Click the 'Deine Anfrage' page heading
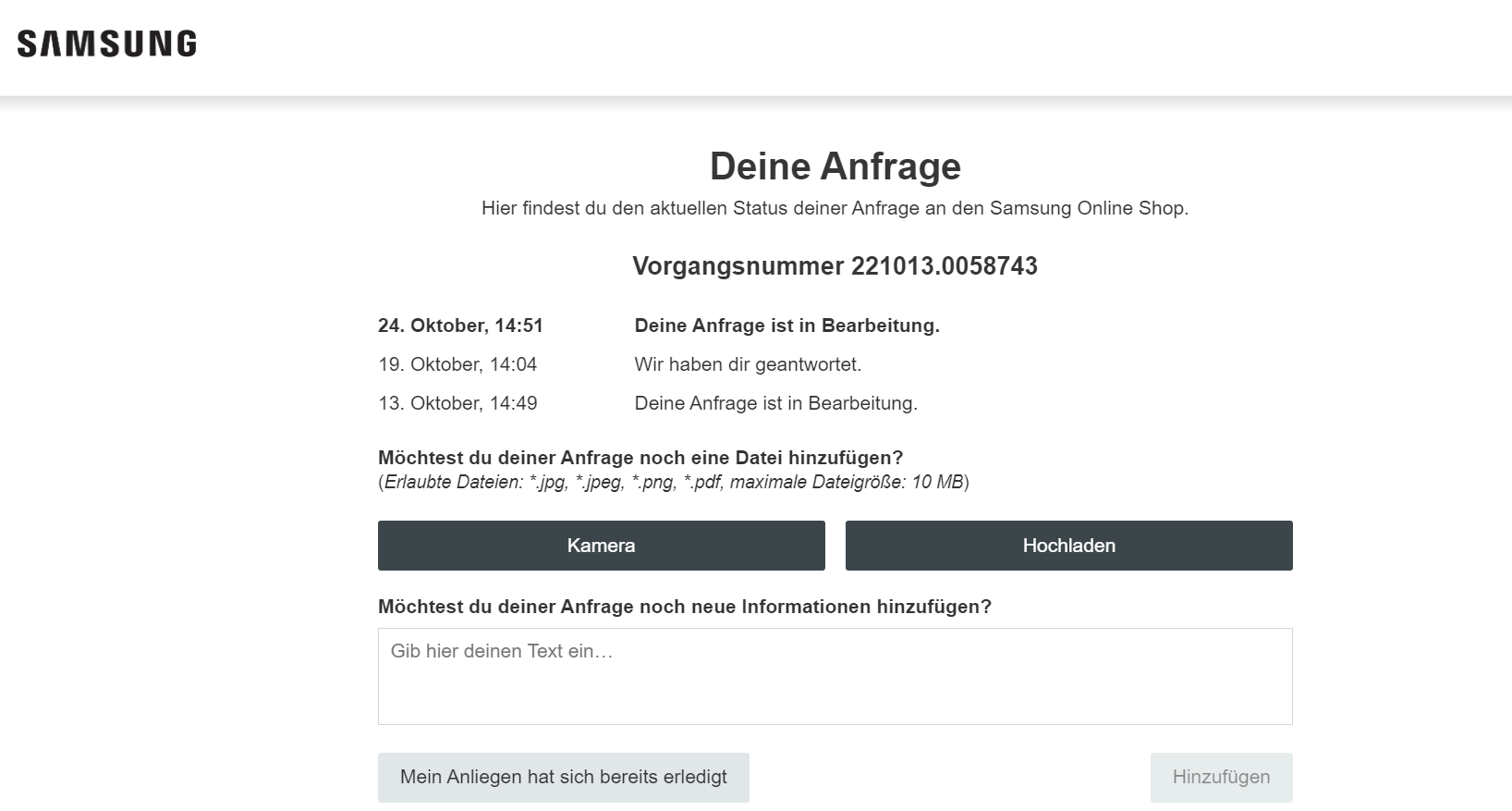This screenshot has width=1512, height=811. [835, 166]
